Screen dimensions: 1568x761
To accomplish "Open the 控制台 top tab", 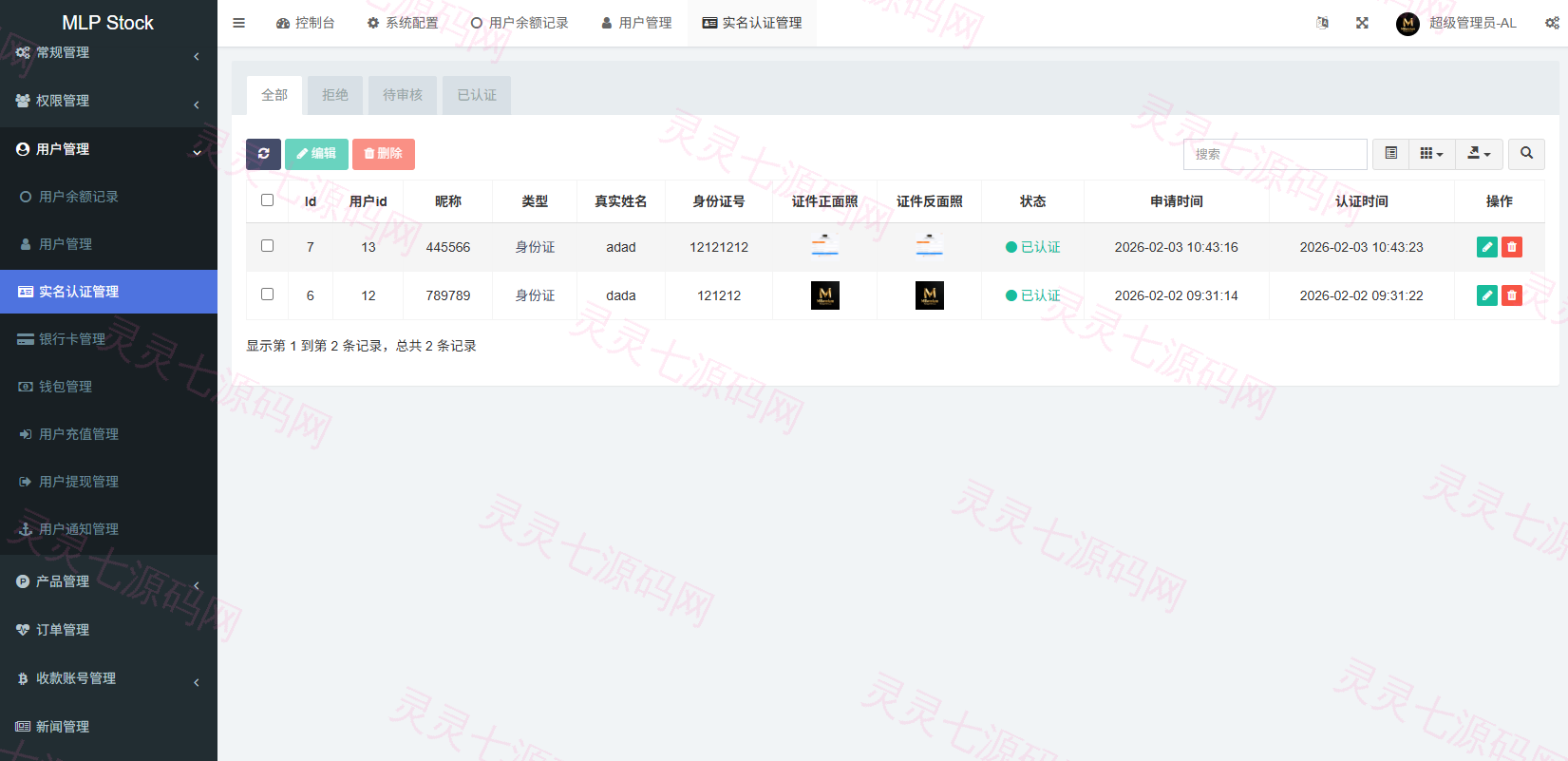I will click(305, 23).
